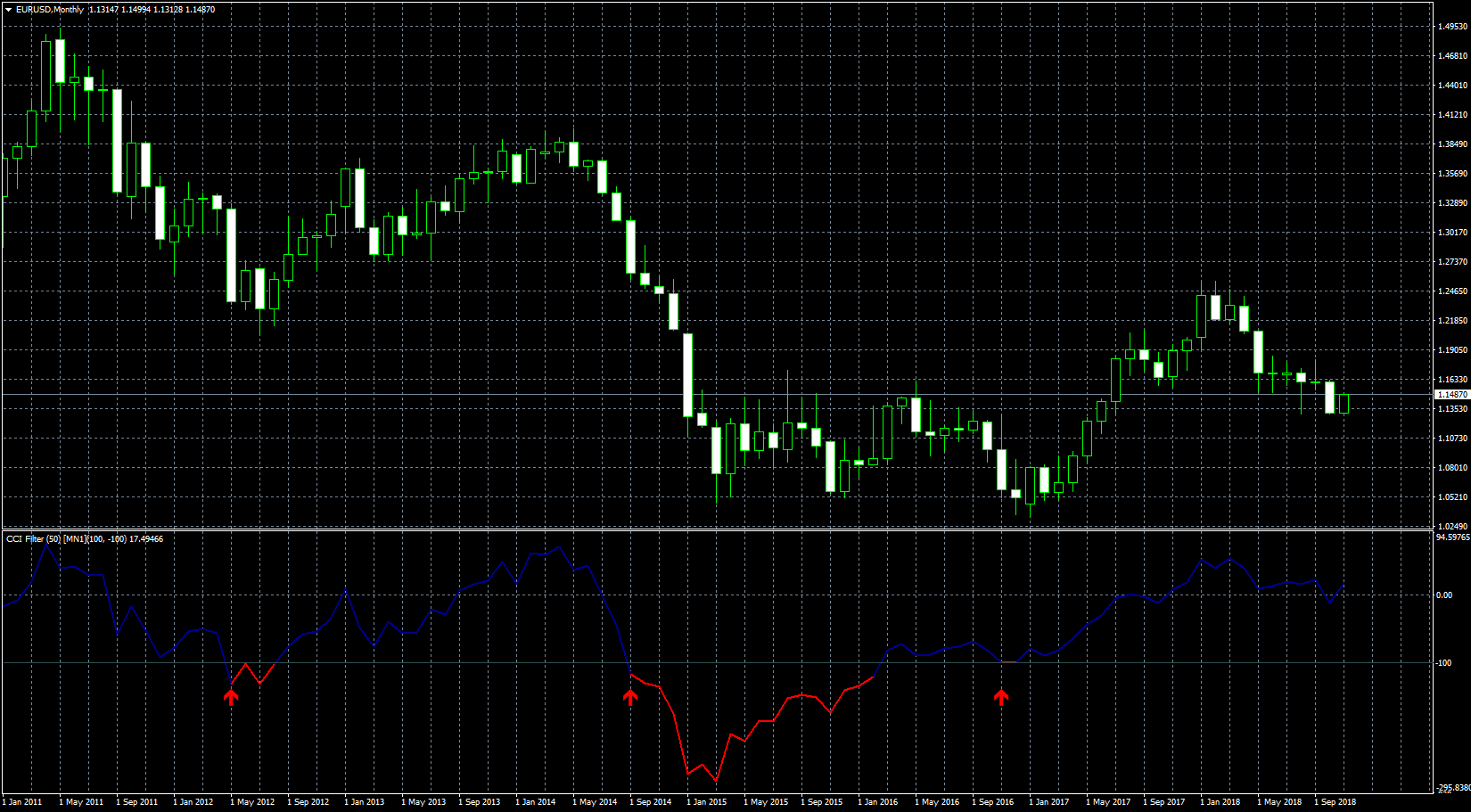Click the 1.16330 price scale label
Screen dimensions: 1471x812
click(x=1452, y=380)
